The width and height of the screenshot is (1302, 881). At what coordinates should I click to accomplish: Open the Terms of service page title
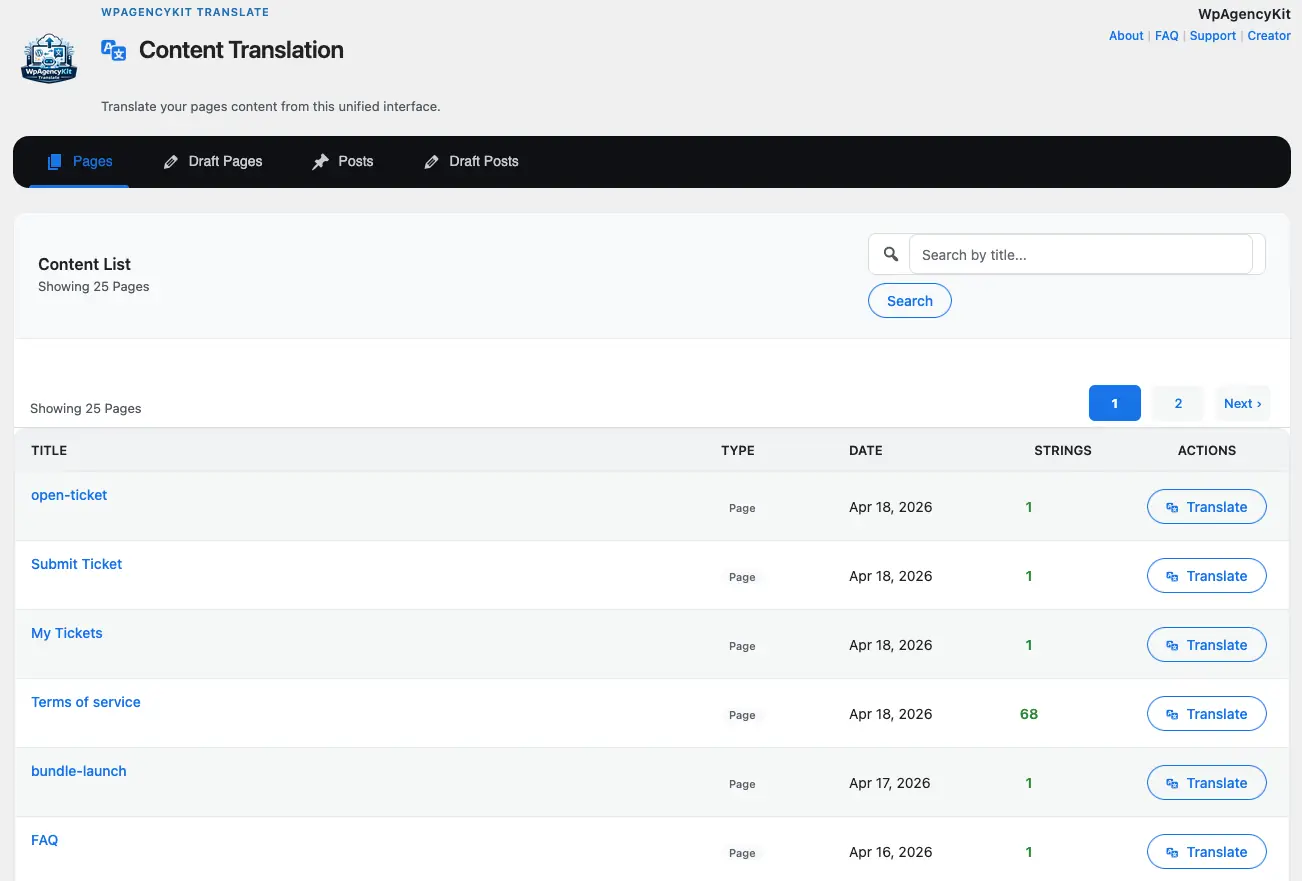(86, 702)
